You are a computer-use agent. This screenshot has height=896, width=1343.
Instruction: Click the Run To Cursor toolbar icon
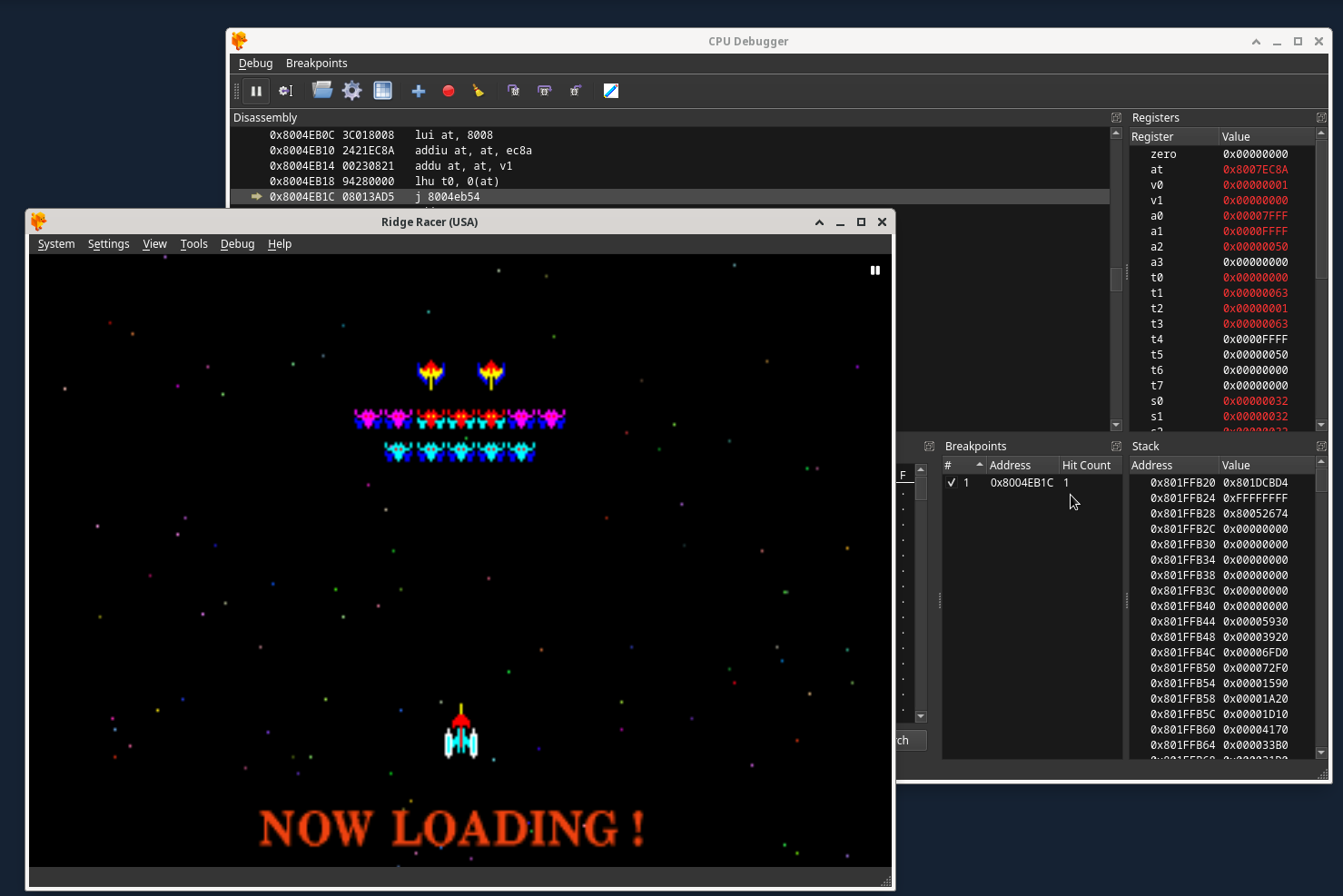(x=285, y=91)
